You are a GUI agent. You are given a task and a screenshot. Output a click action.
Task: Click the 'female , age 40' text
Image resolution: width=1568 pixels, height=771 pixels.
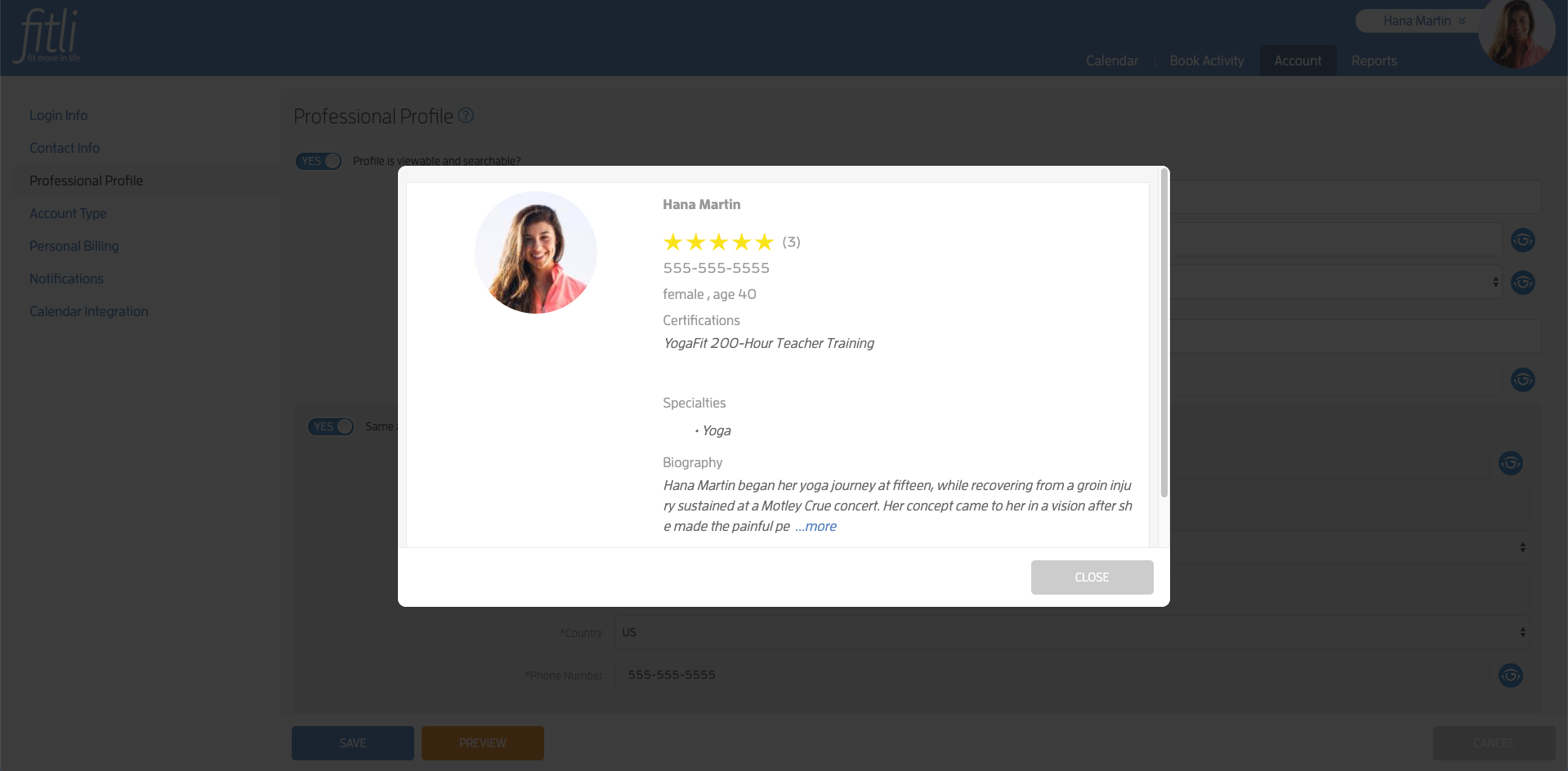709,294
